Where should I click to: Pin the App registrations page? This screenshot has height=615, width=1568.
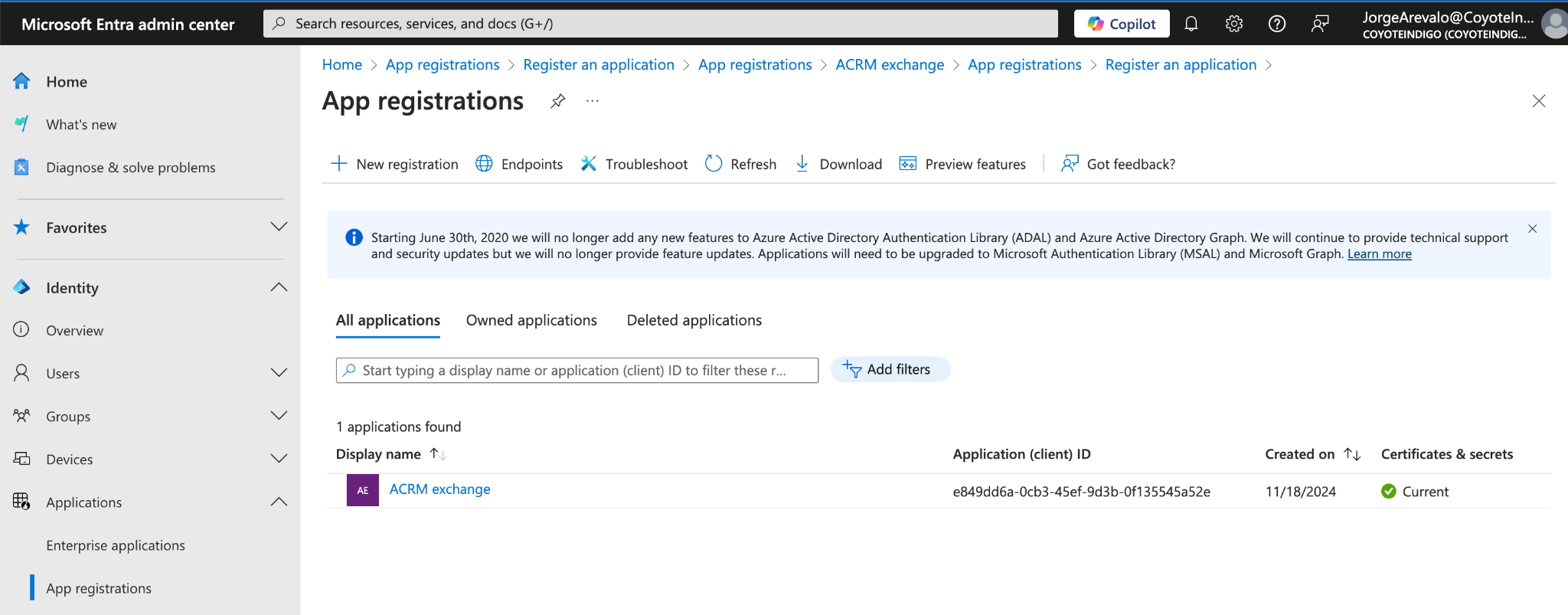pyautogui.click(x=558, y=101)
